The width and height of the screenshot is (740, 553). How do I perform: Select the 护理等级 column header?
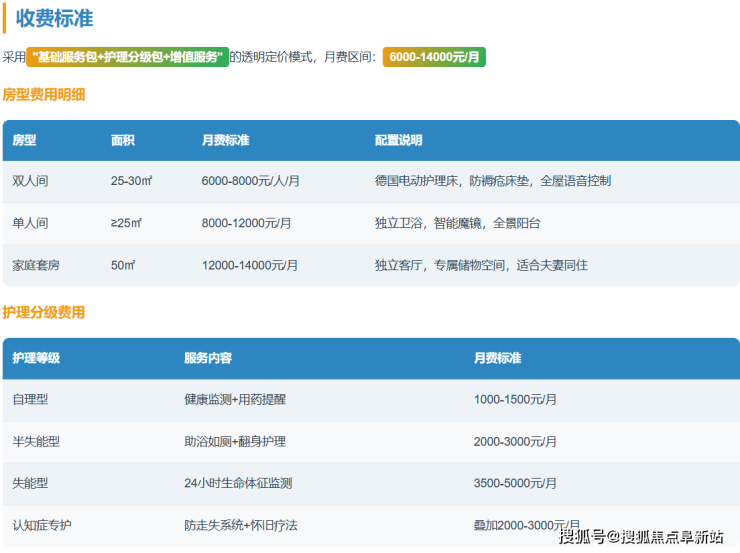pos(36,358)
